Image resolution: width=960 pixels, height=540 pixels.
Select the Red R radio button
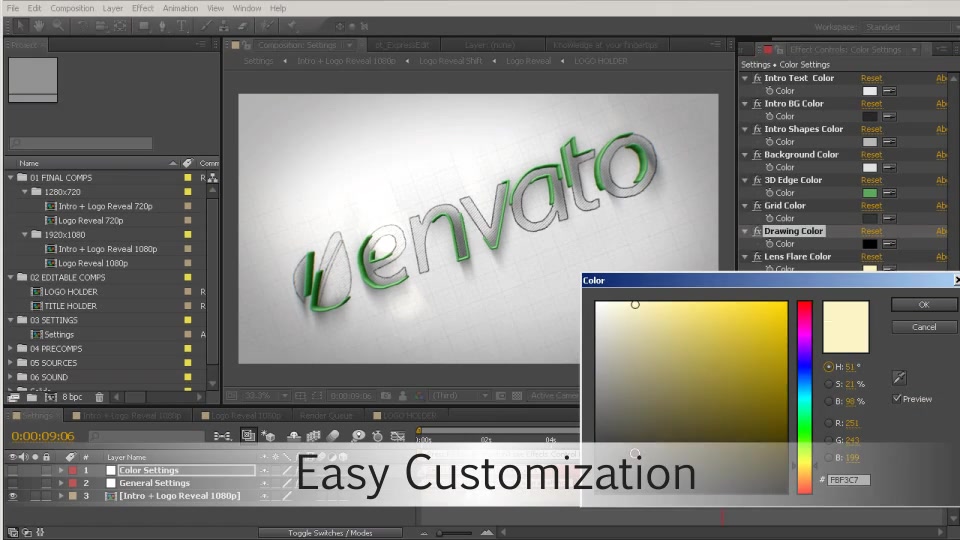(x=828, y=423)
